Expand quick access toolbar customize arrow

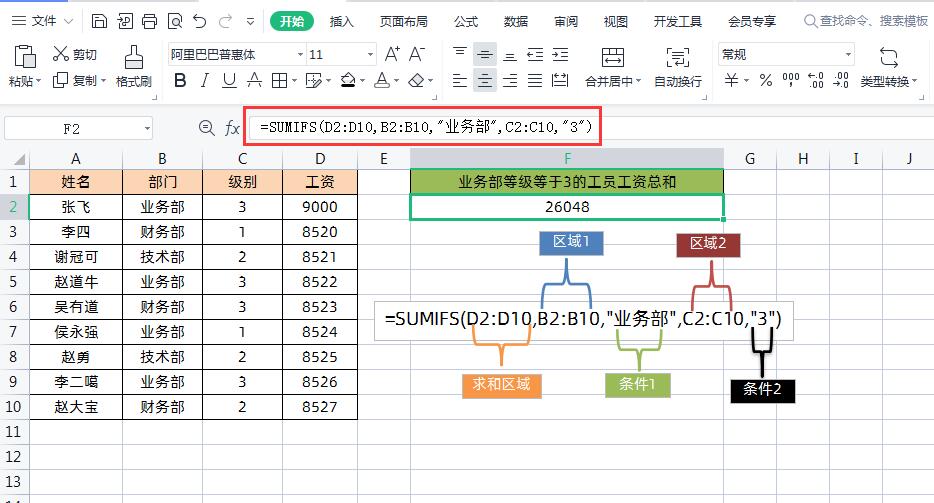(250, 22)
